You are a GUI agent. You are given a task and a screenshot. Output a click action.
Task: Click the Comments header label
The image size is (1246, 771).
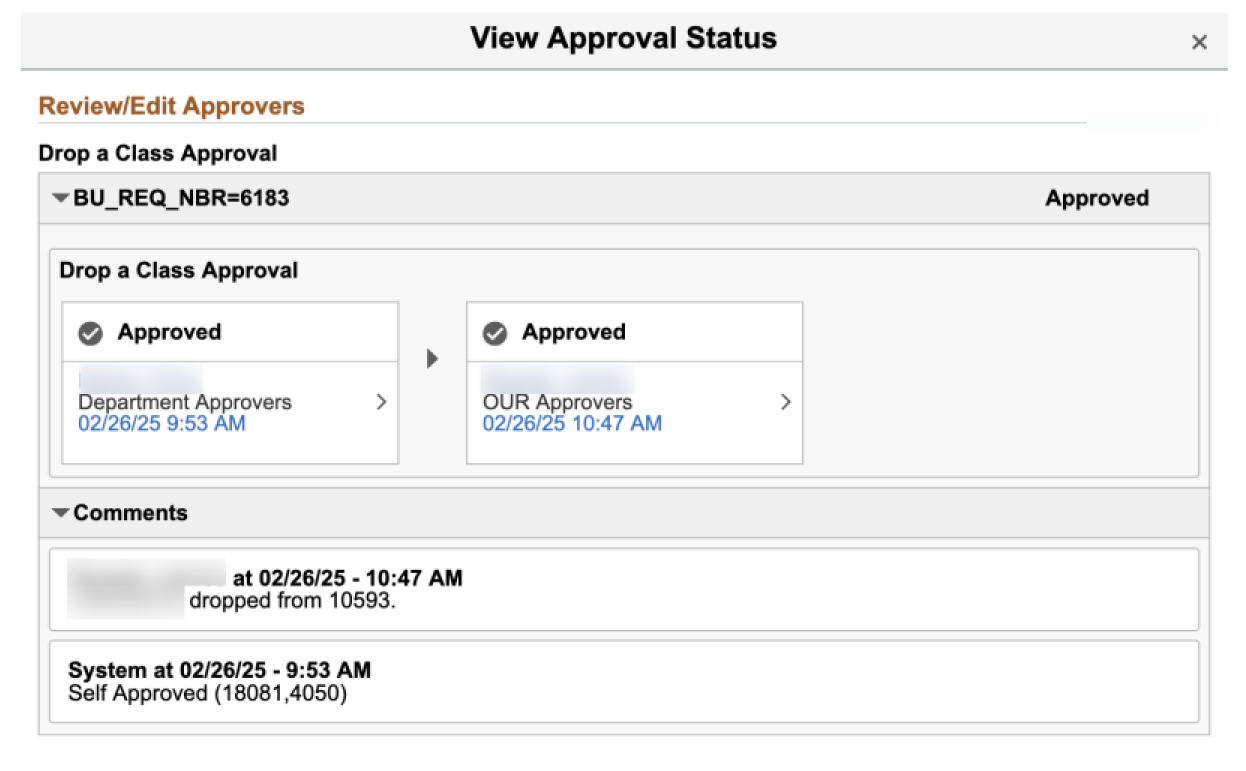pyautogui.click(x=130, y=513)
